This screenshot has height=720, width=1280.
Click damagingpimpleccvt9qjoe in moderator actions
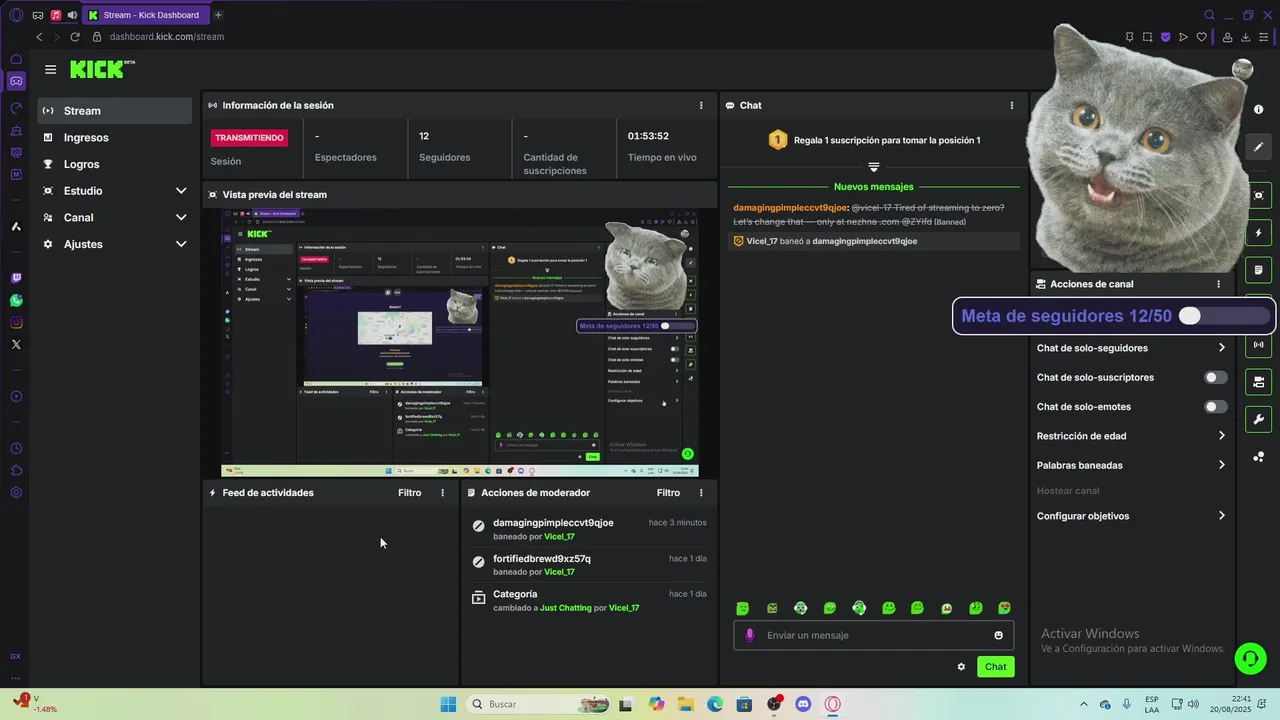pyautogui.click(x=553, y=523)
